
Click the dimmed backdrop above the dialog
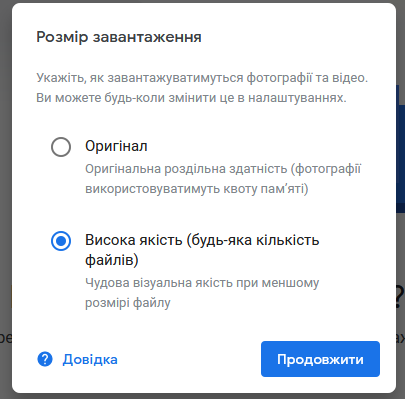(x=202, y=2)
